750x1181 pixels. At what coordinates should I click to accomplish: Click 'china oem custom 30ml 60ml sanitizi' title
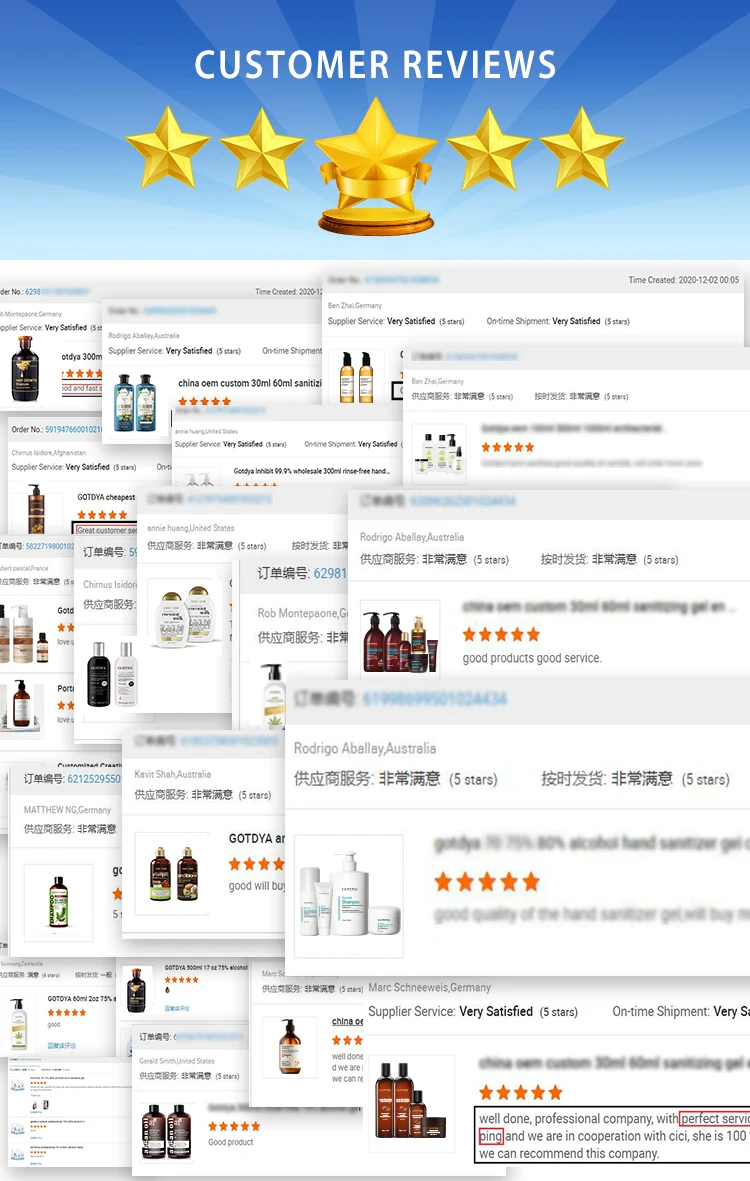pos(250,383)
